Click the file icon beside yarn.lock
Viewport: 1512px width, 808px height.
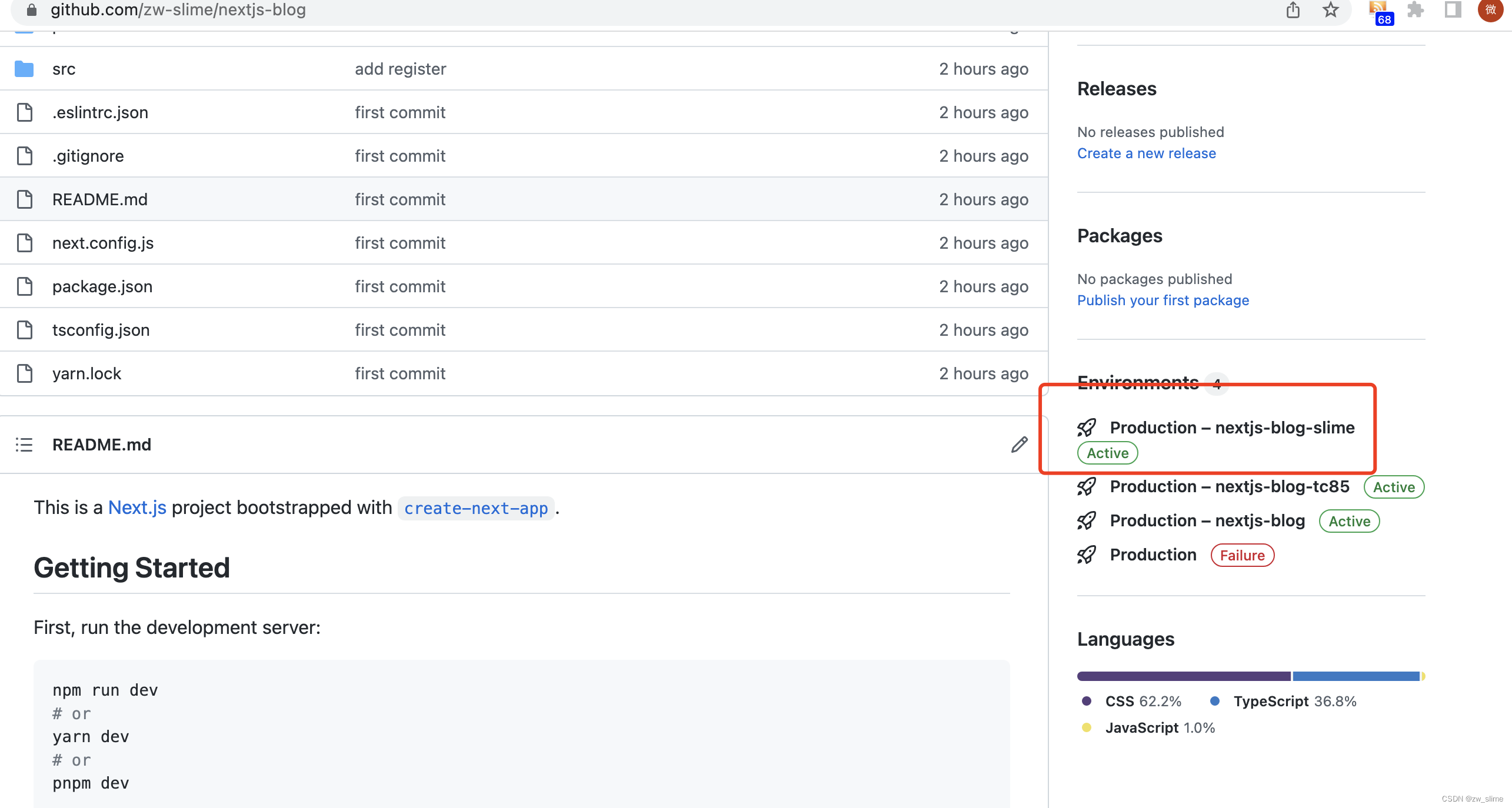click(25, 373)
